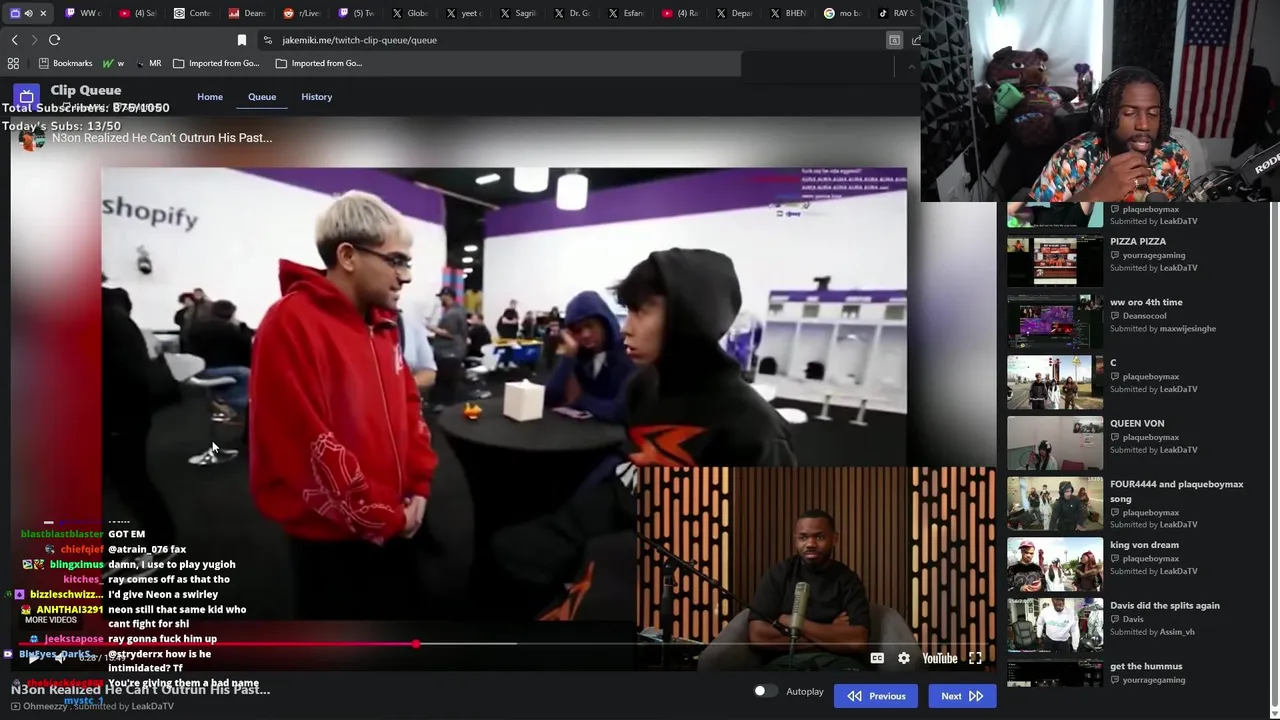
Task: Switch to the Globe X browser tab
Action: [x=410, y=13]
